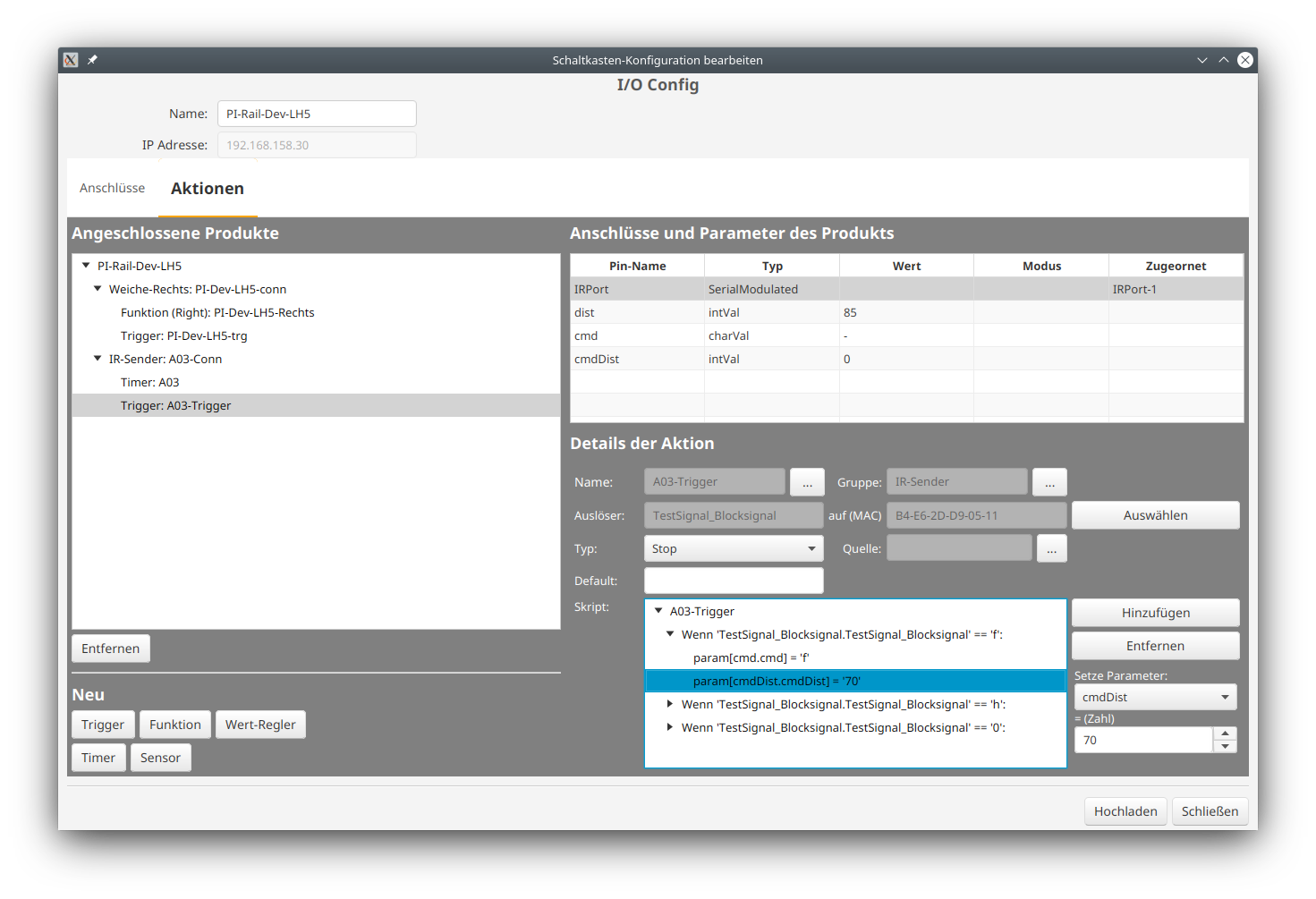Open group chooser via '...' beside IR-Sender
This screenshot has width=1316, height=899.
(1049, 481)
